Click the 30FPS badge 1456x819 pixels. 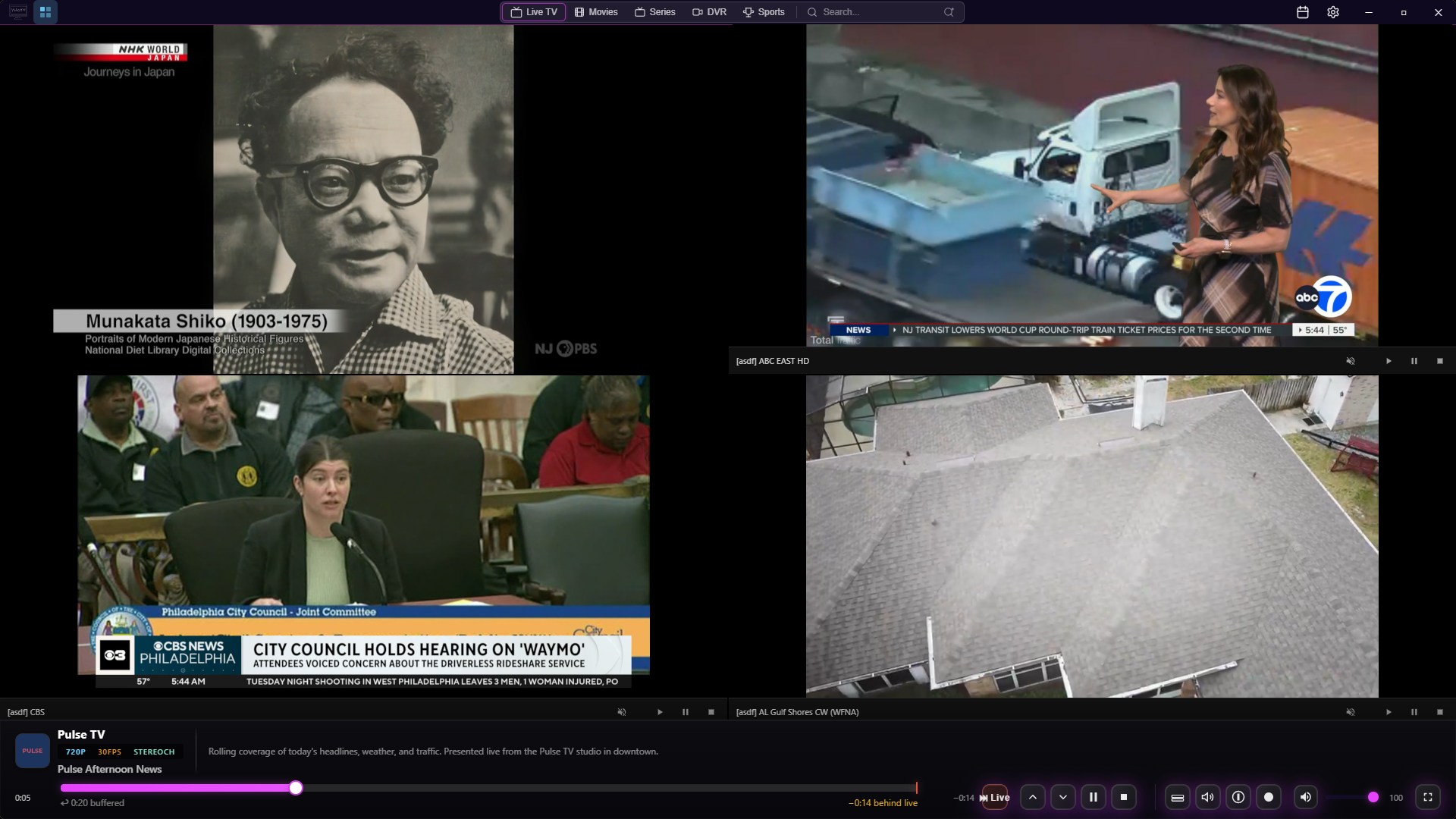[109, 752]
